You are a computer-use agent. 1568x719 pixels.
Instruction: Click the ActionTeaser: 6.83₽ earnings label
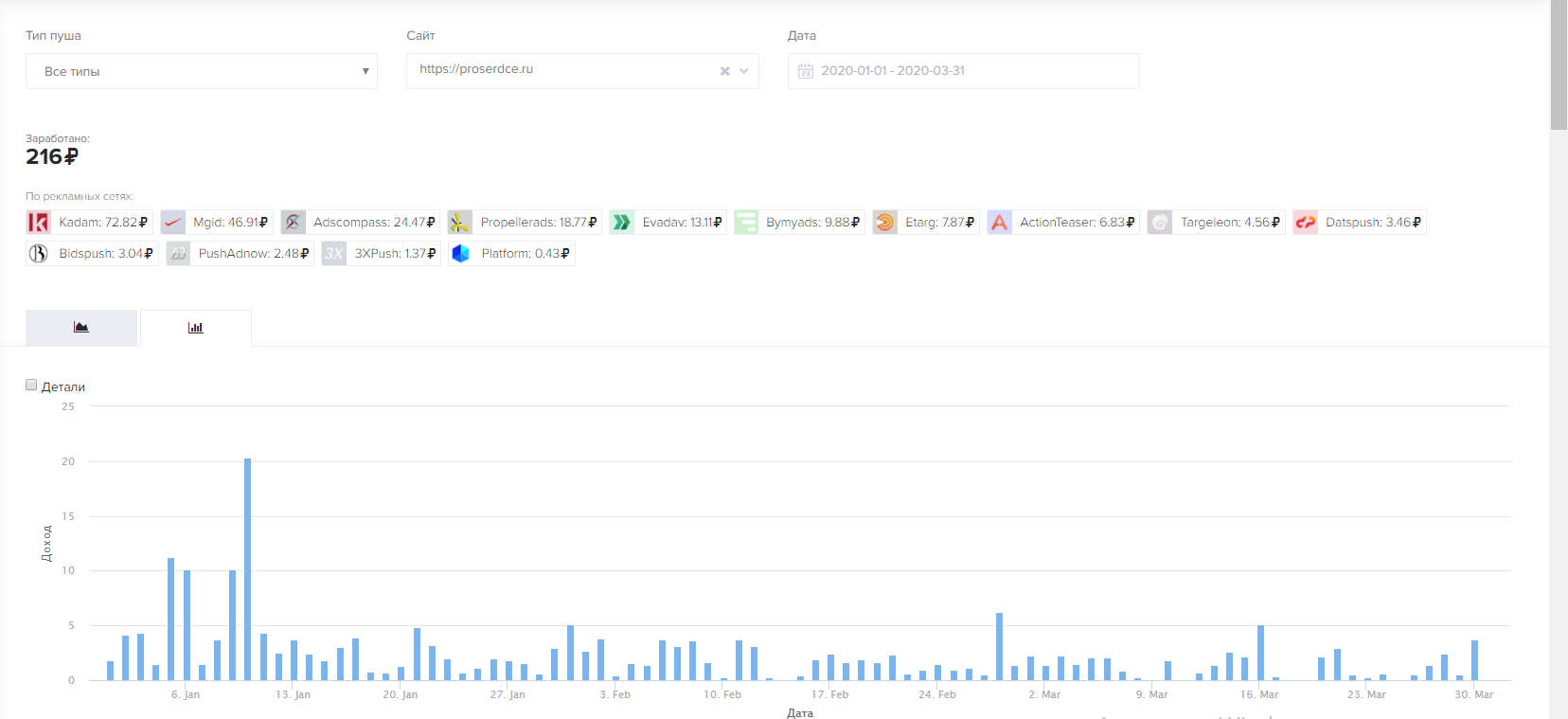pyautogui.click(x=1078, y=223)
